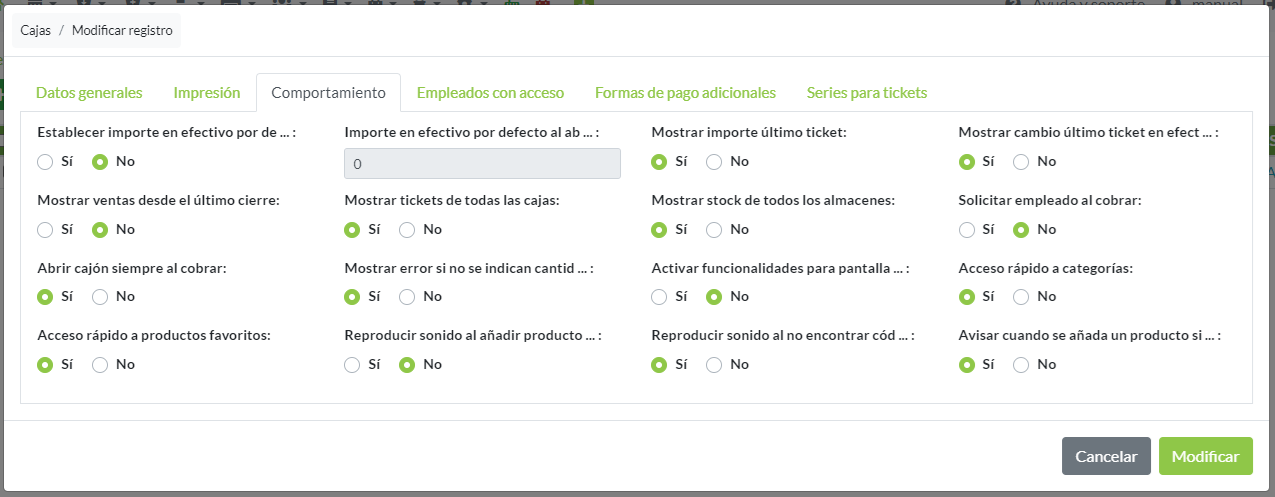Select the Series para tickets tab

(x=866, y=93)
